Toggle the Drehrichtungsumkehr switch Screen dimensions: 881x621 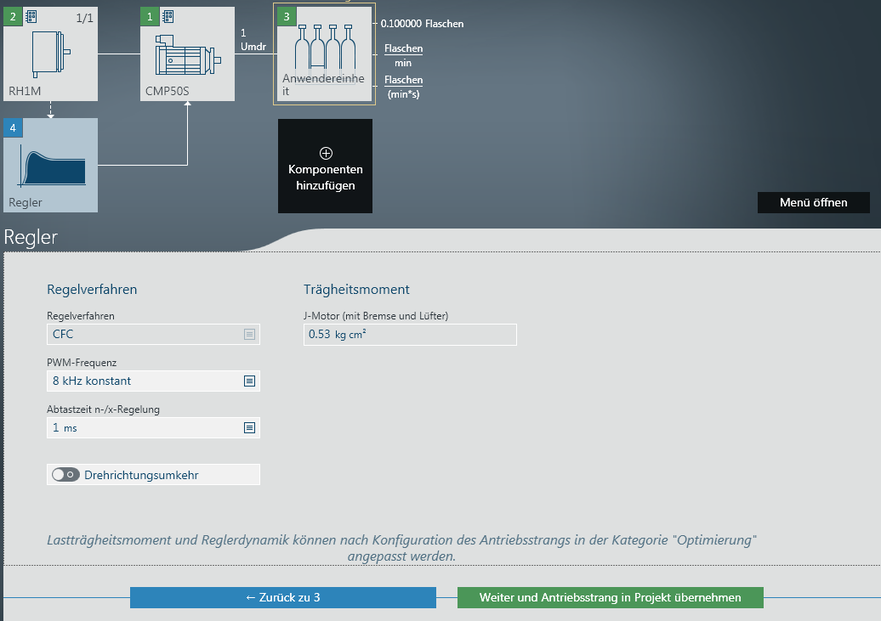pos(66,475)
